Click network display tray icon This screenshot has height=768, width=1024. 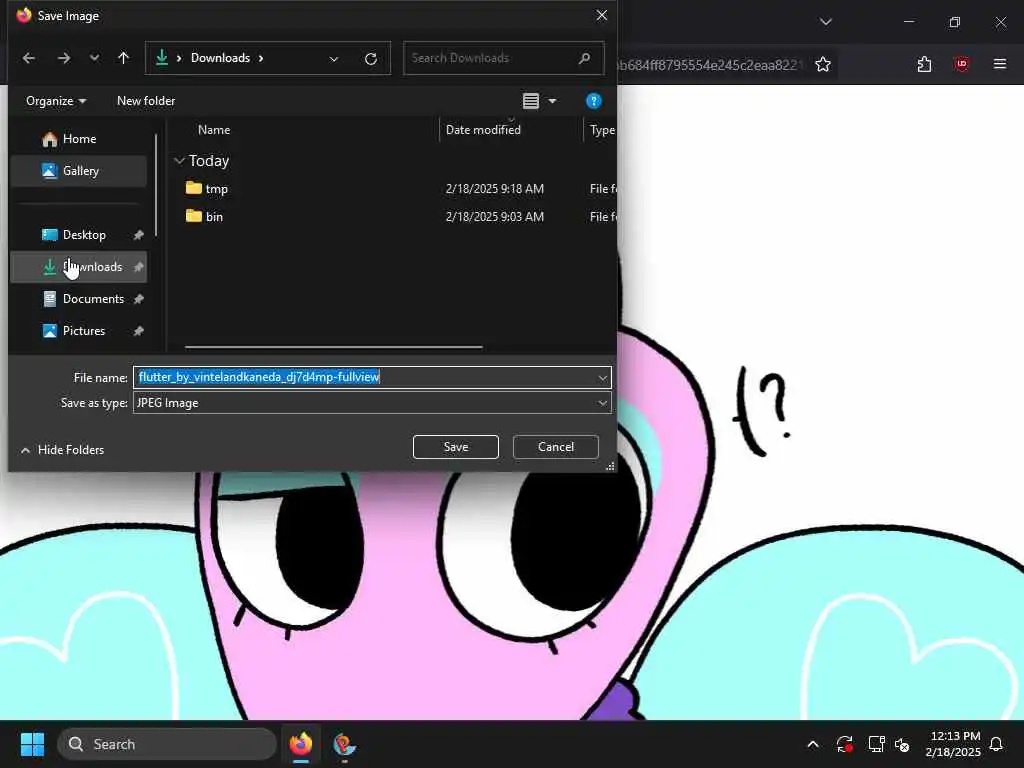[x=876, y=744]
